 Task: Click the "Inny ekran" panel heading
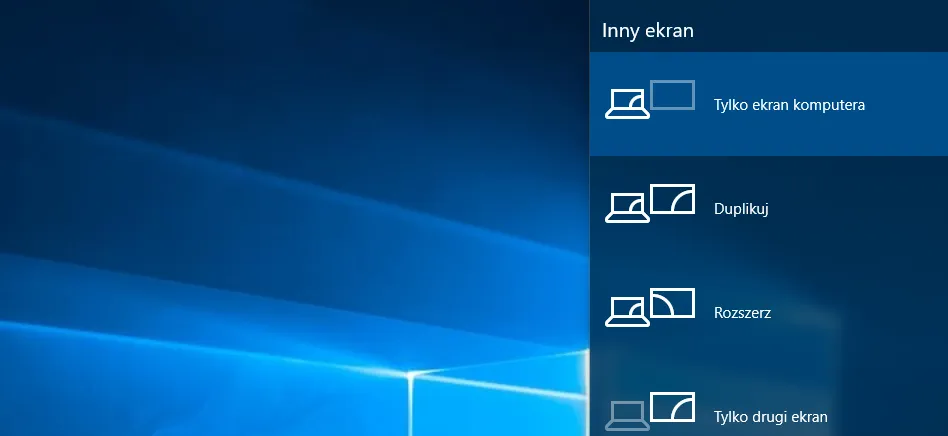click(x=648, y=30)
